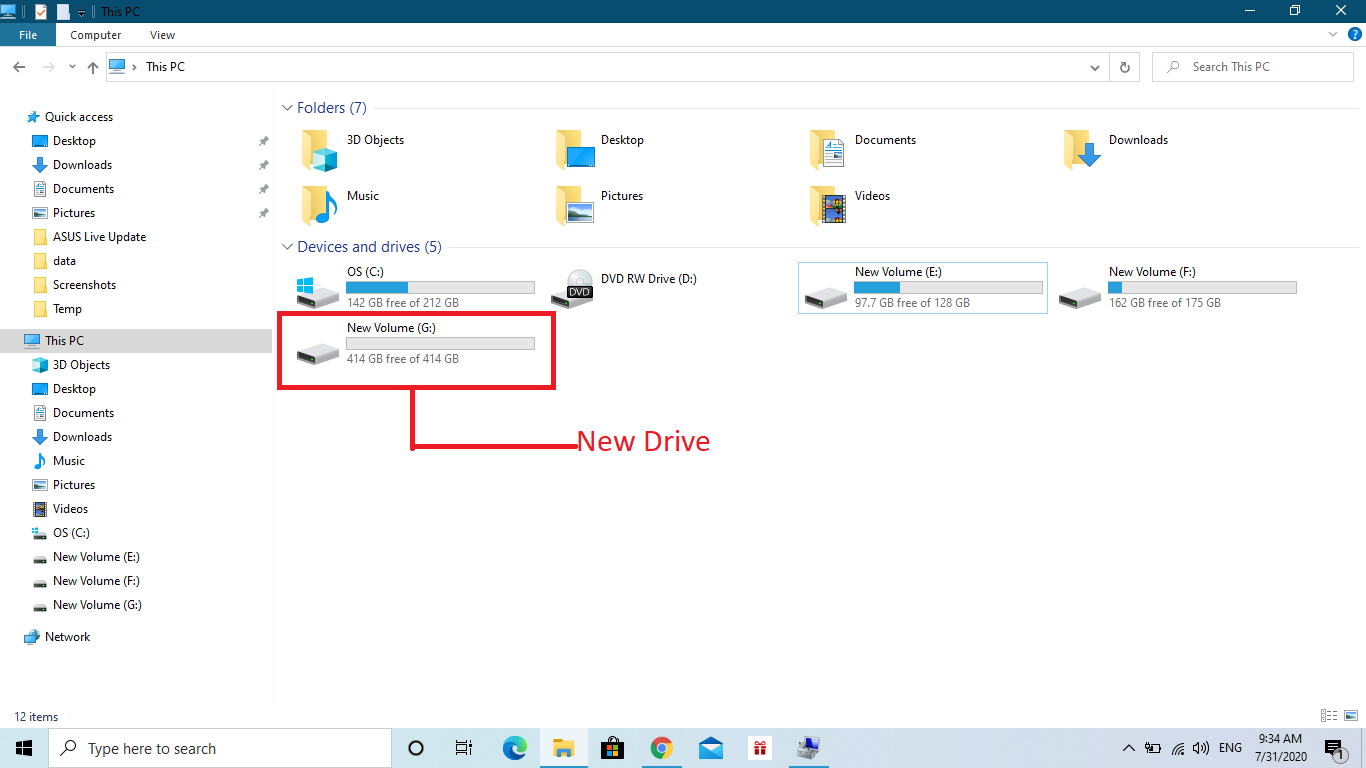The image size is (1366, 768).
Task: Open Microsoft Store from taskbar
Action: pyautogui.click(x=612, y=747)
